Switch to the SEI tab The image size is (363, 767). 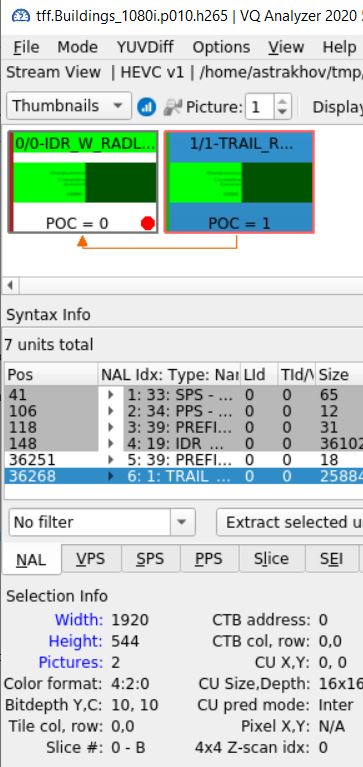coord(332,559)
